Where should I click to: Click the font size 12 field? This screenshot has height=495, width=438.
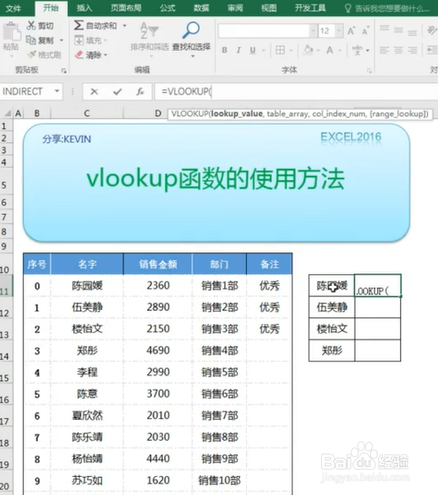[327, 31]
